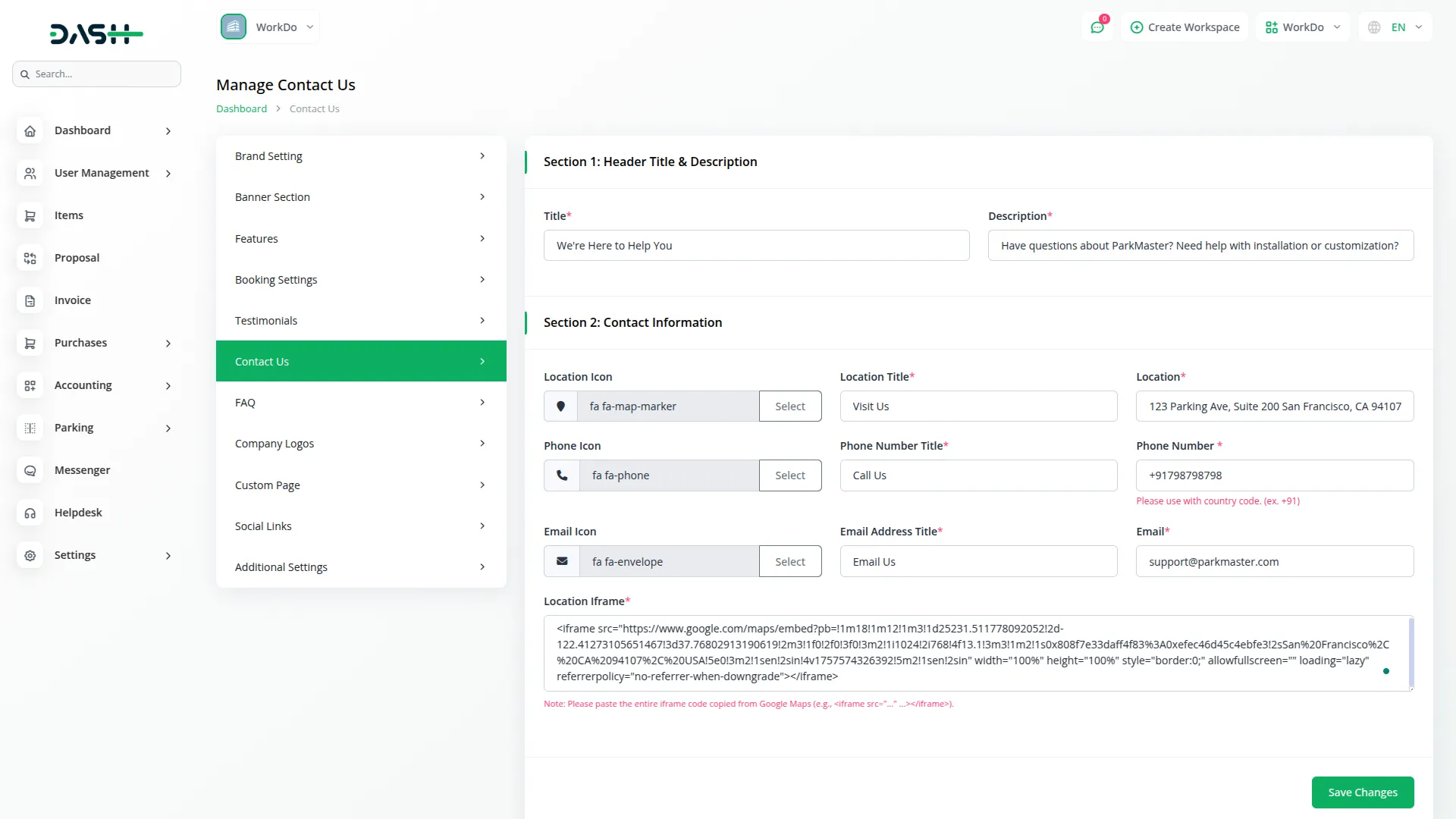Click the Messenger chat icon in sidebar
The width and height of the screenshot is (1456, 819).
[30, 471]
